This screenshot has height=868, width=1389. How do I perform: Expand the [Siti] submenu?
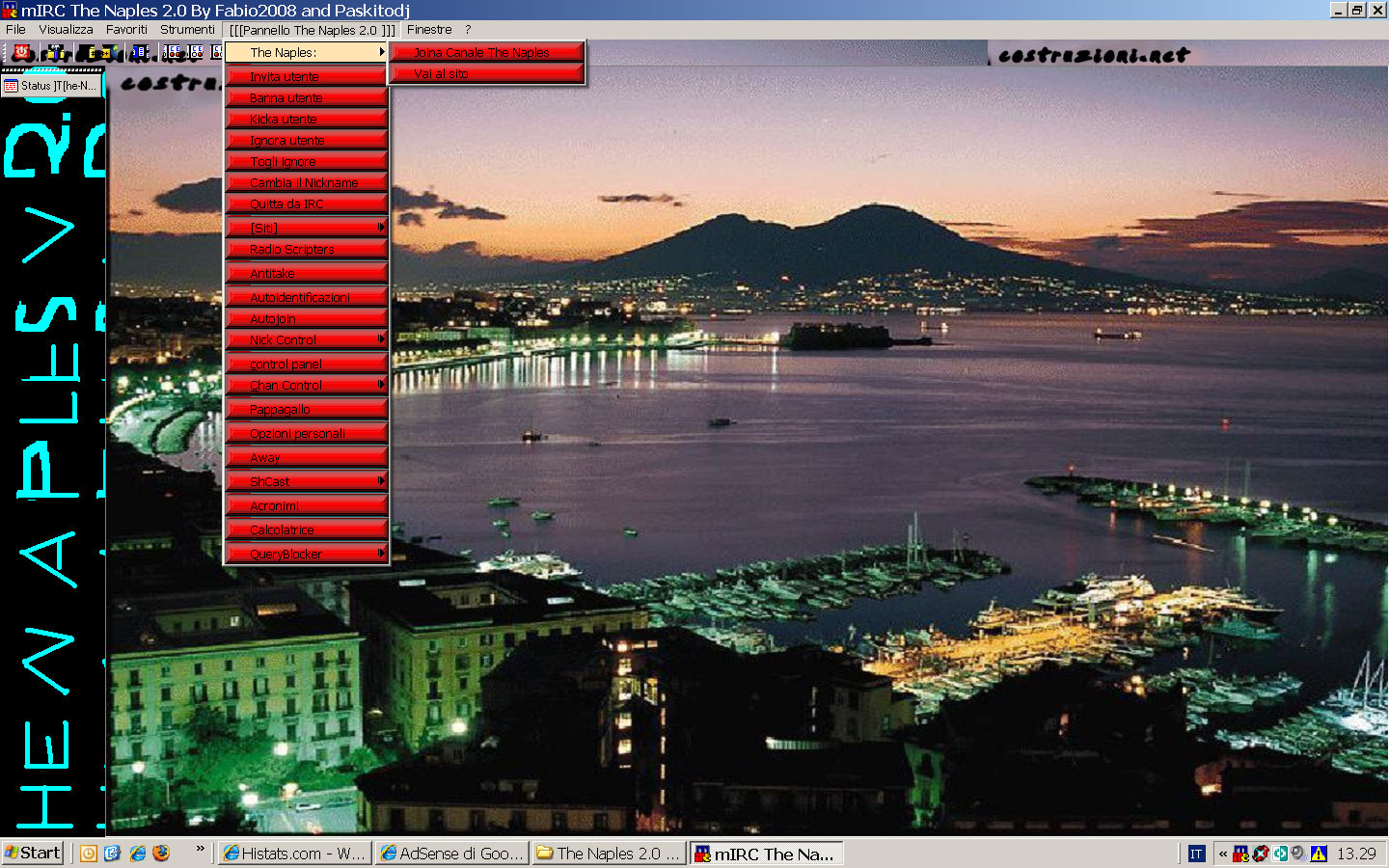coord(306,228)
